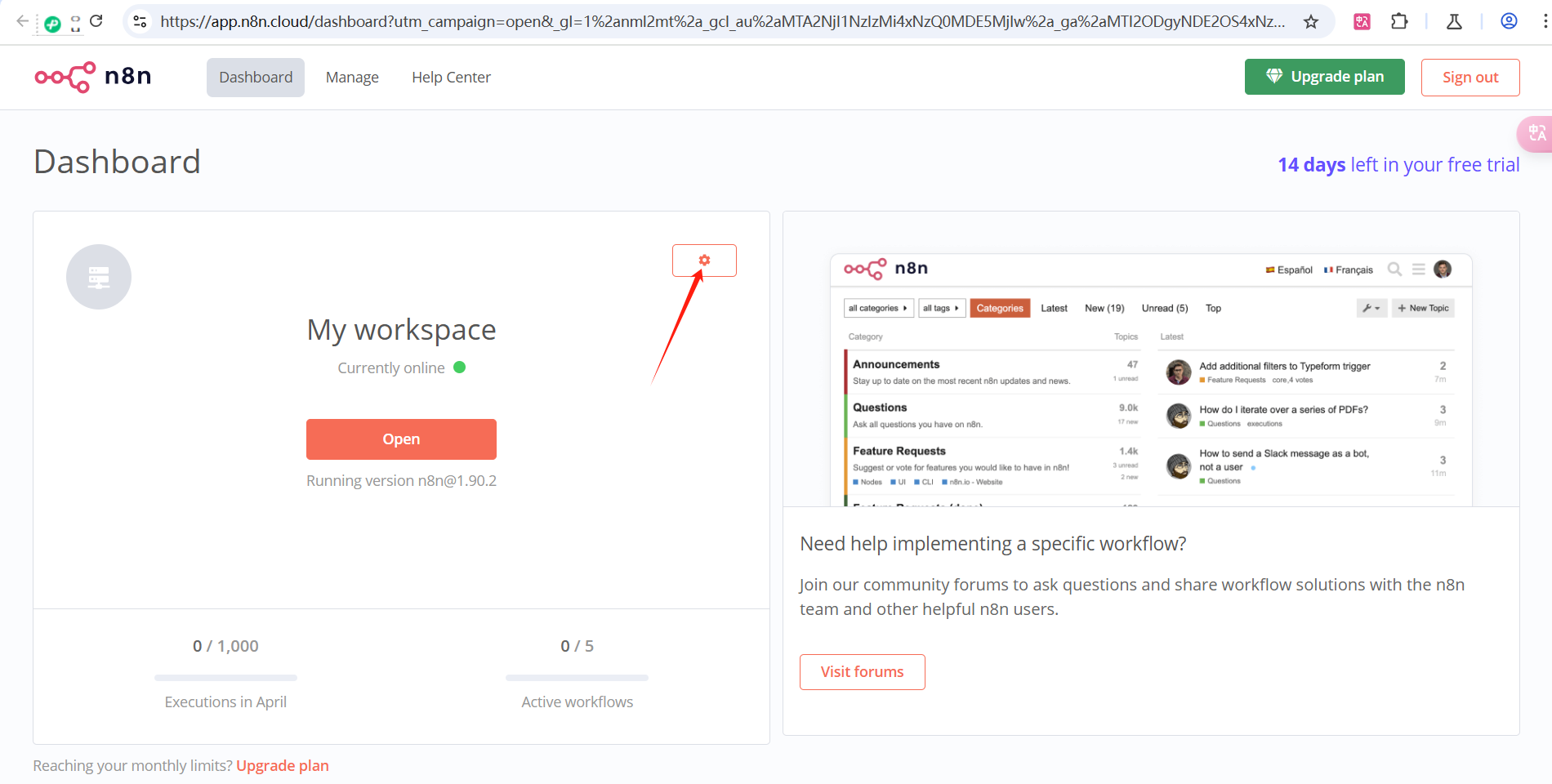Click the community forum preview thumbnail
This screenshot has height=784, width=1552.
(1151, 380)
